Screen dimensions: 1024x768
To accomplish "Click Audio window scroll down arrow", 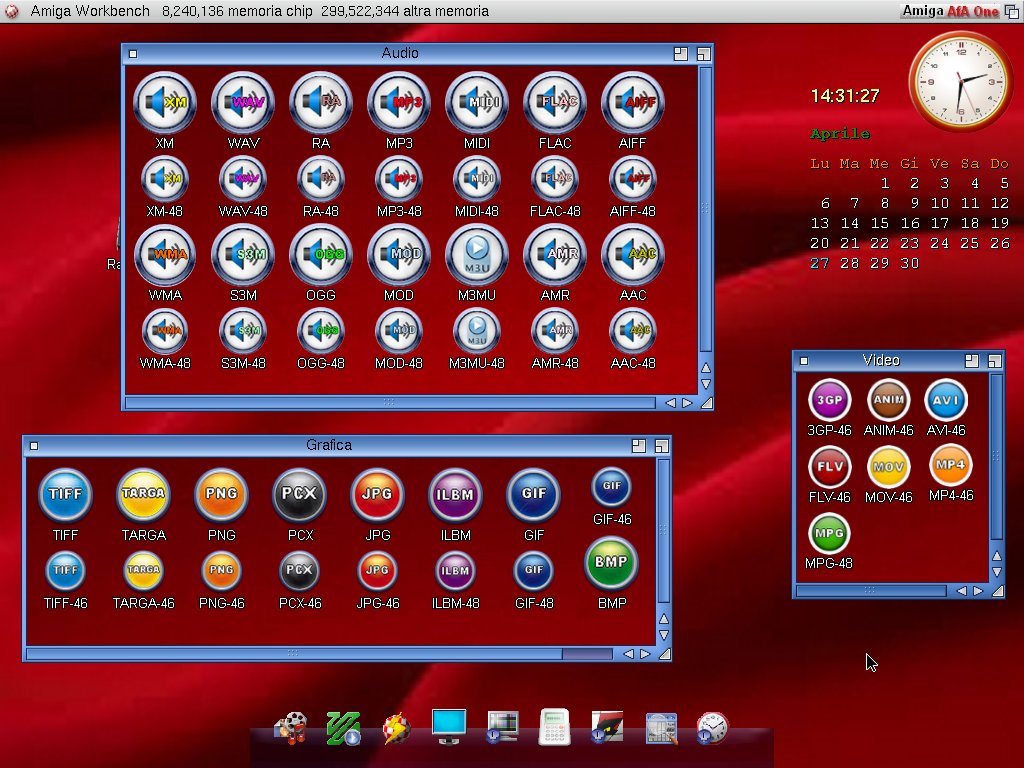I will click(x=706, y=384).
